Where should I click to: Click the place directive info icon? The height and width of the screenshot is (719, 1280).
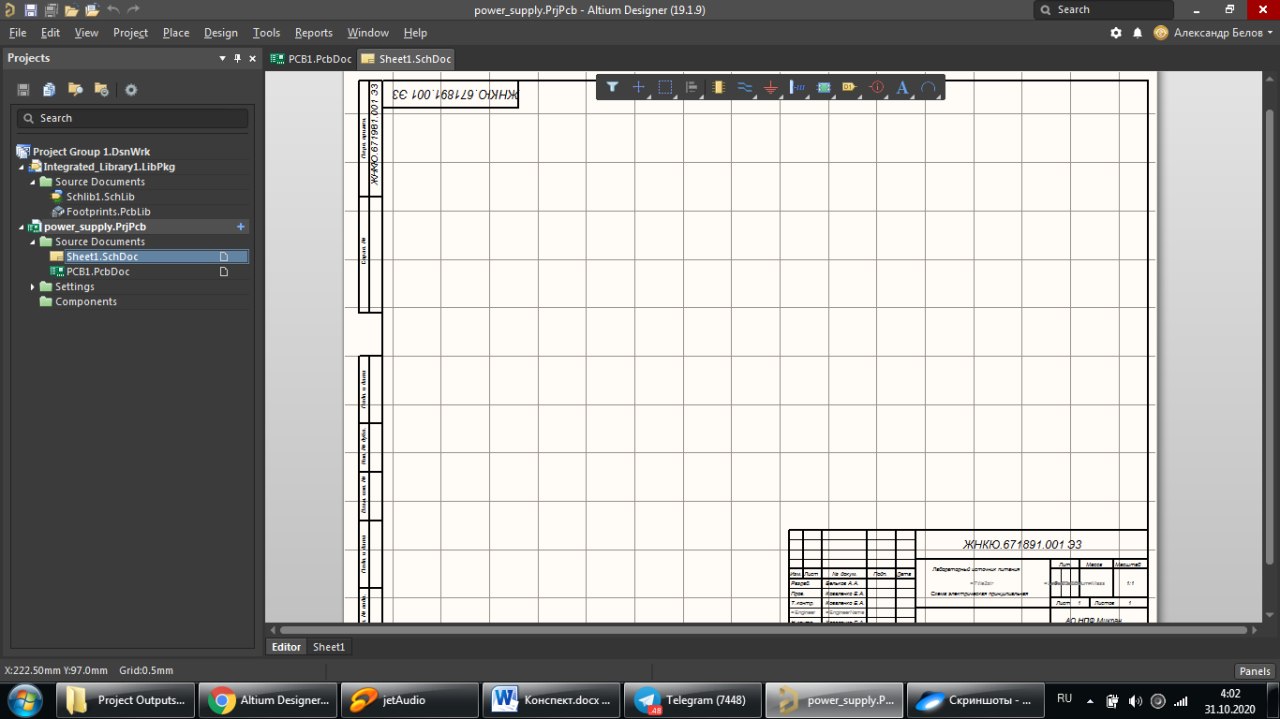click(877, 87)
